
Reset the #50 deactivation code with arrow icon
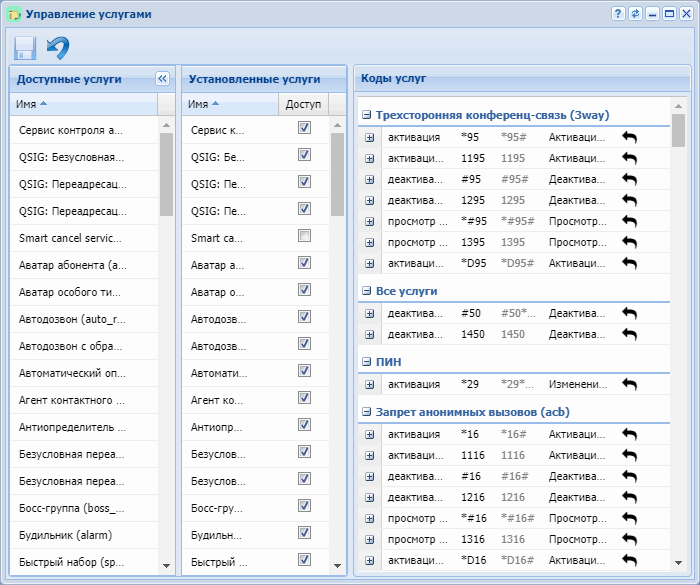tap(629, 313)
